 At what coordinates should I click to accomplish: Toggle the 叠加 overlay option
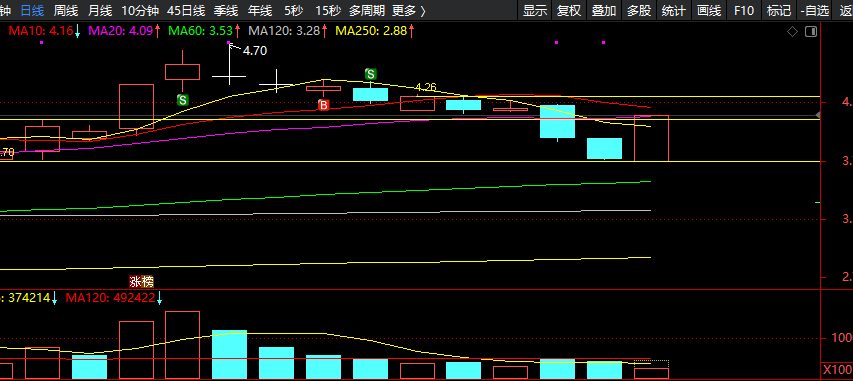604,10
